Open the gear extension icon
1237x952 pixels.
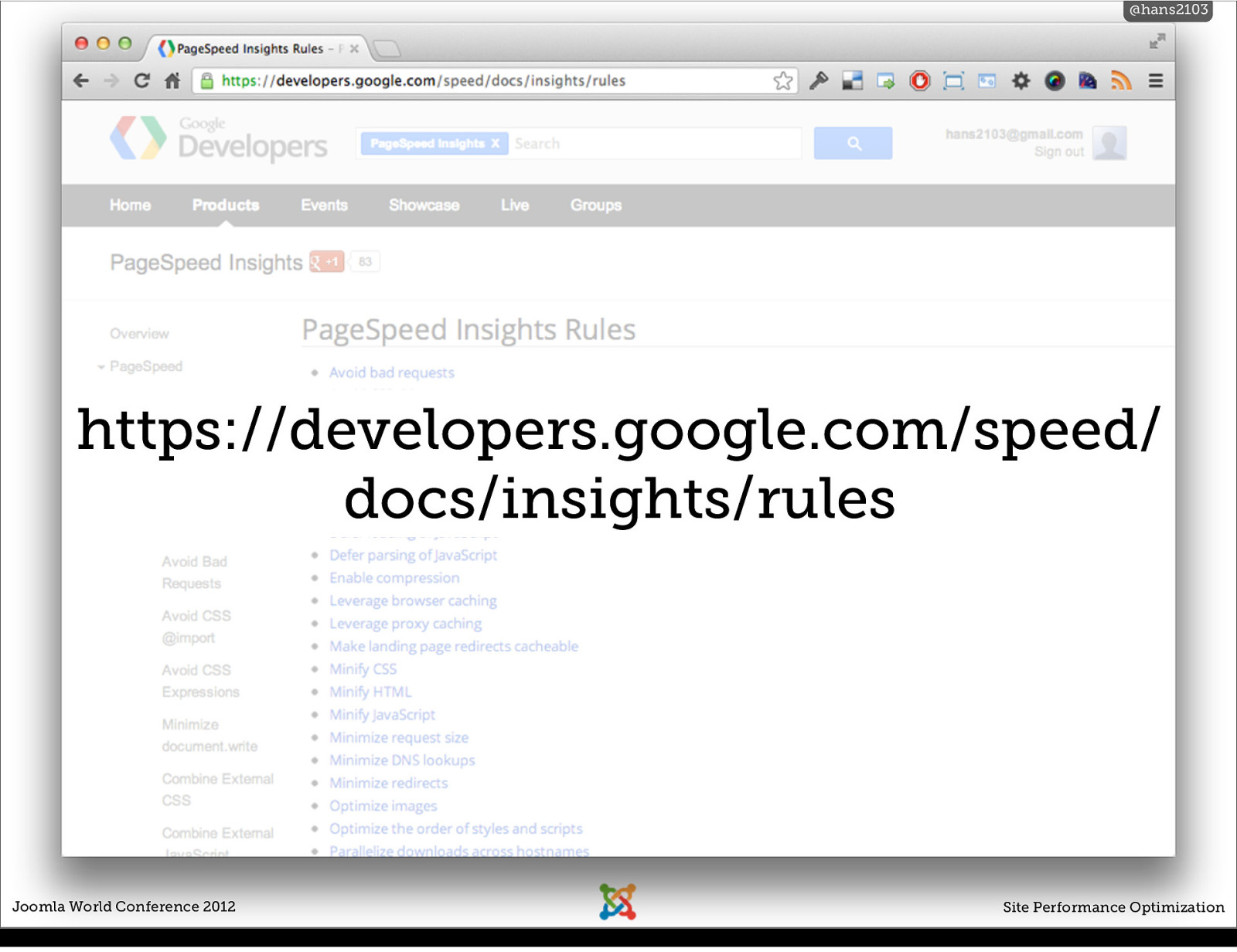[1021, 80]
